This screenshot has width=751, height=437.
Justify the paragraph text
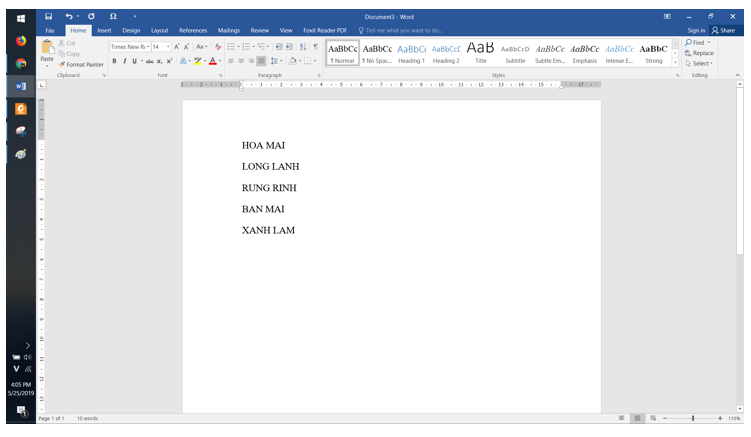(261, 61)
